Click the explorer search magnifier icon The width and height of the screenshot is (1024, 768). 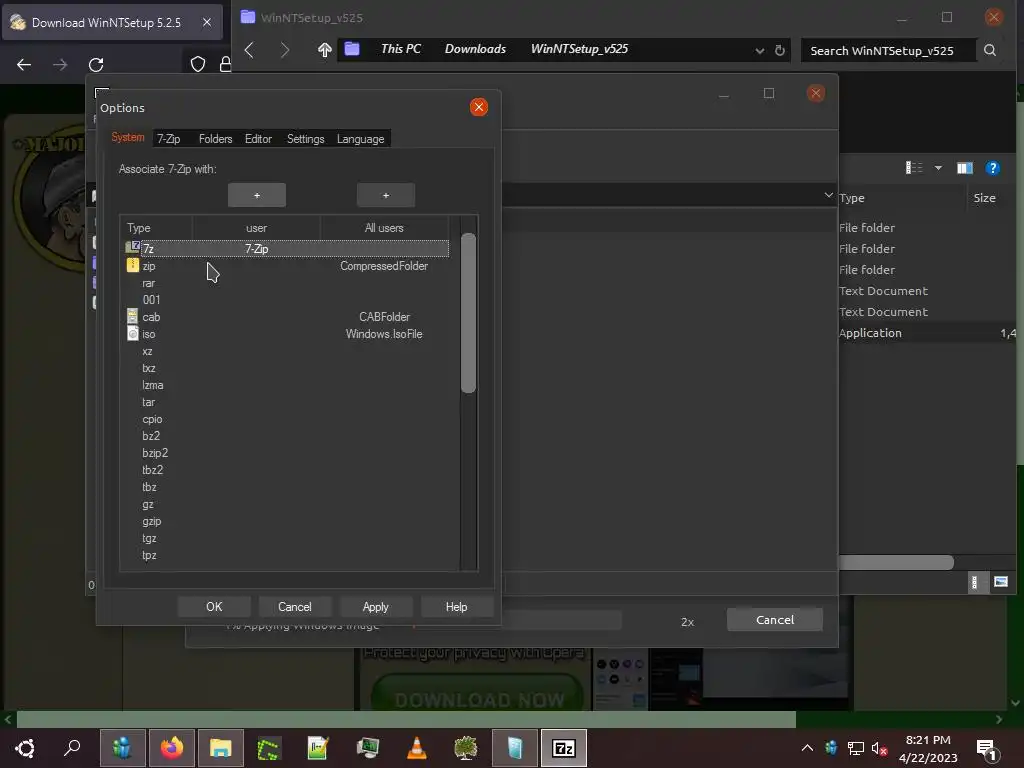click(990, 50)
